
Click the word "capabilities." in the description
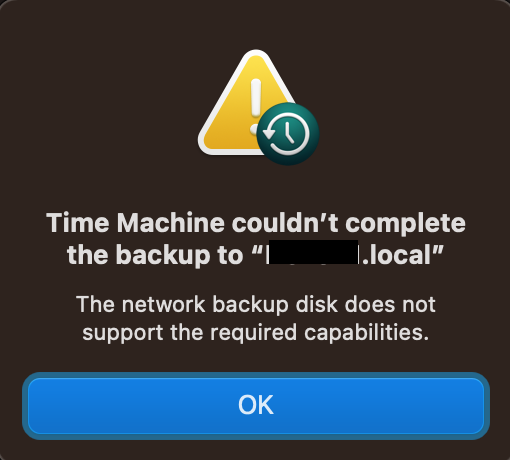tap(366, 334)
